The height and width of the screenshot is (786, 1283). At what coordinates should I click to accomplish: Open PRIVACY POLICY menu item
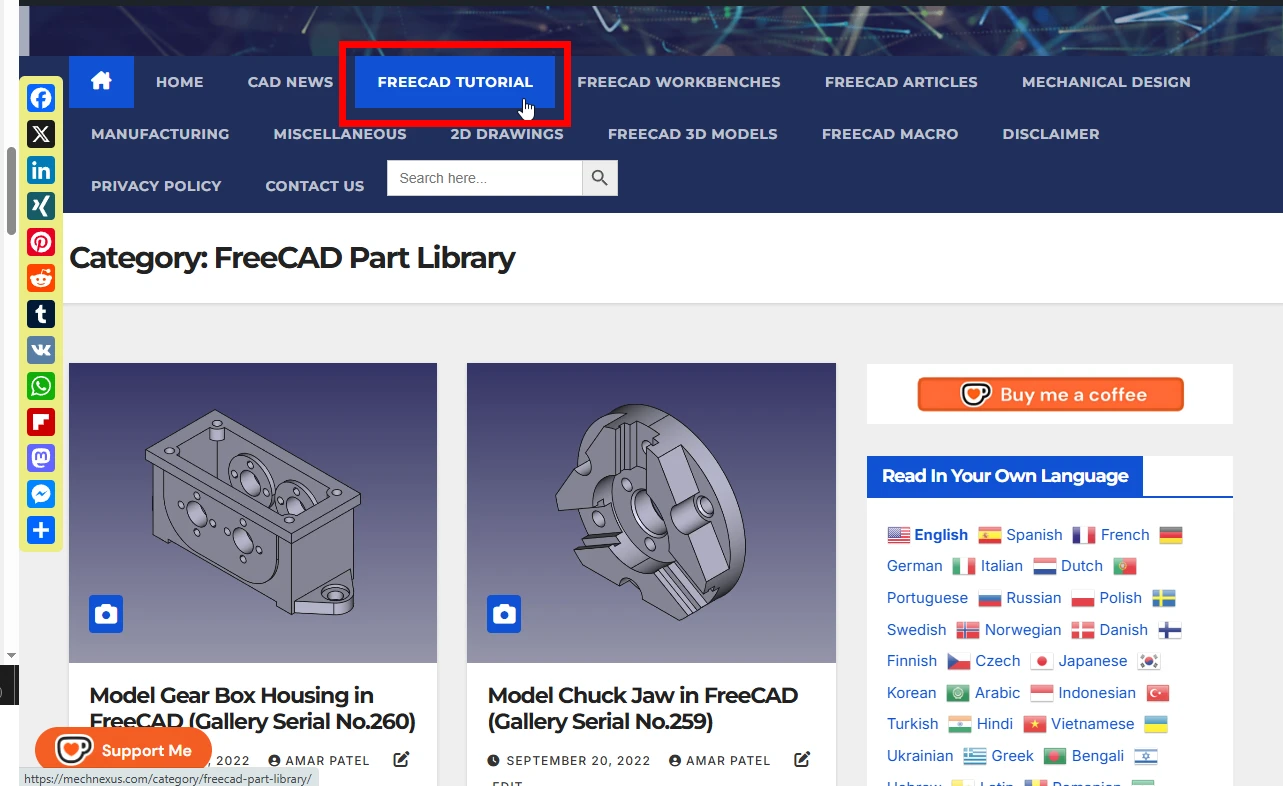[156, 186]
